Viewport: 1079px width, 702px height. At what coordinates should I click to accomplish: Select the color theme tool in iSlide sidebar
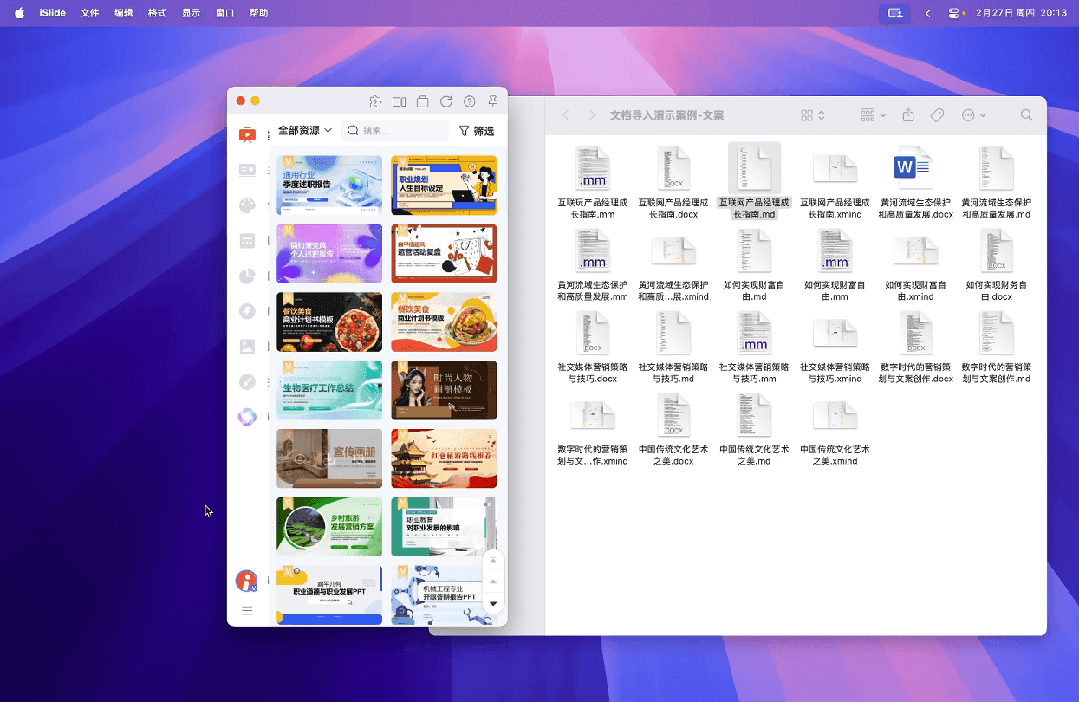(248, 205)
